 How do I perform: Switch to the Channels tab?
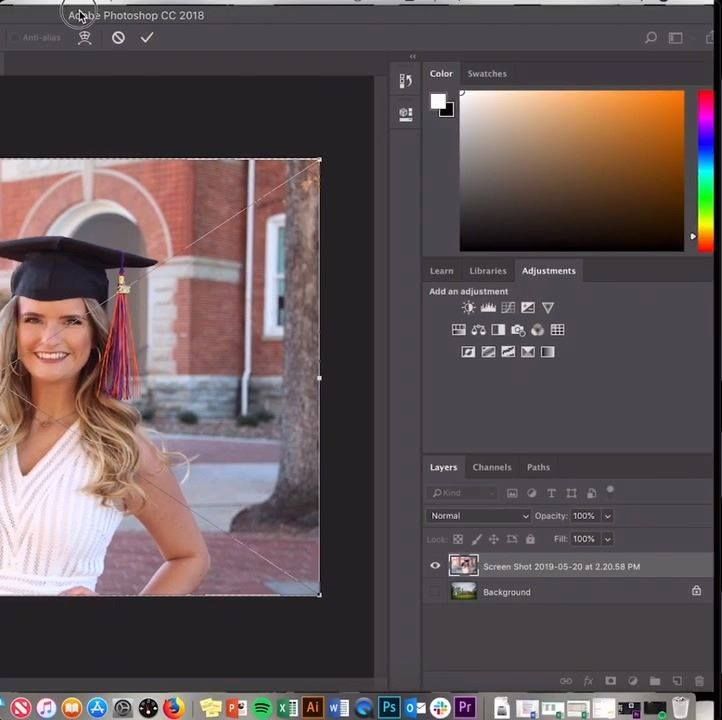pos(492,467)
